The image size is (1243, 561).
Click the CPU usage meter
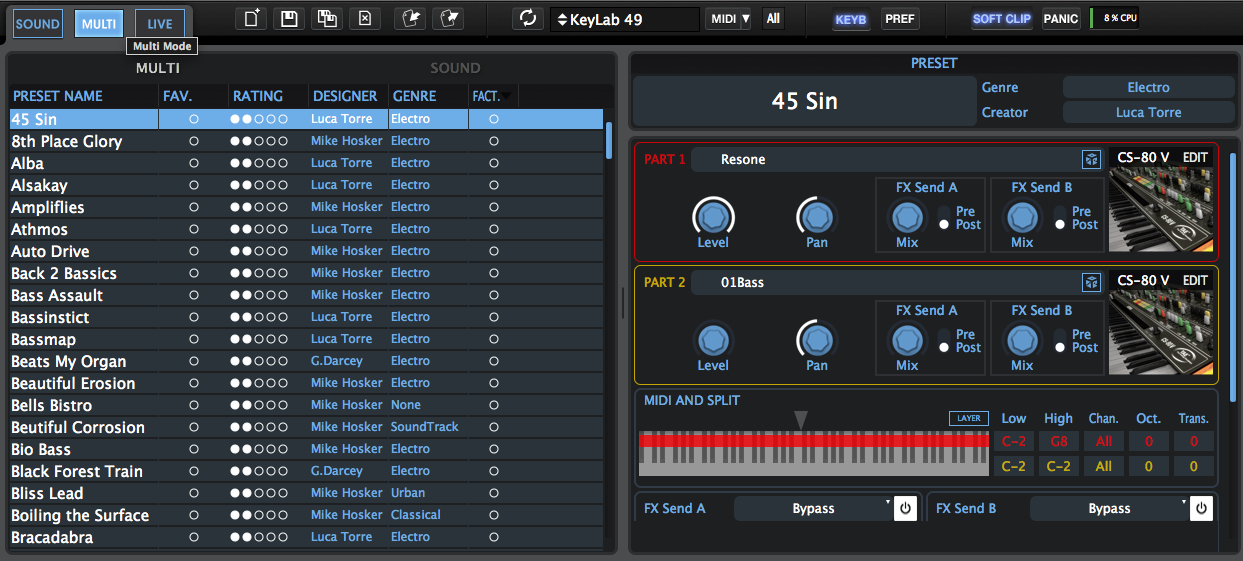tap(1113, 19)
